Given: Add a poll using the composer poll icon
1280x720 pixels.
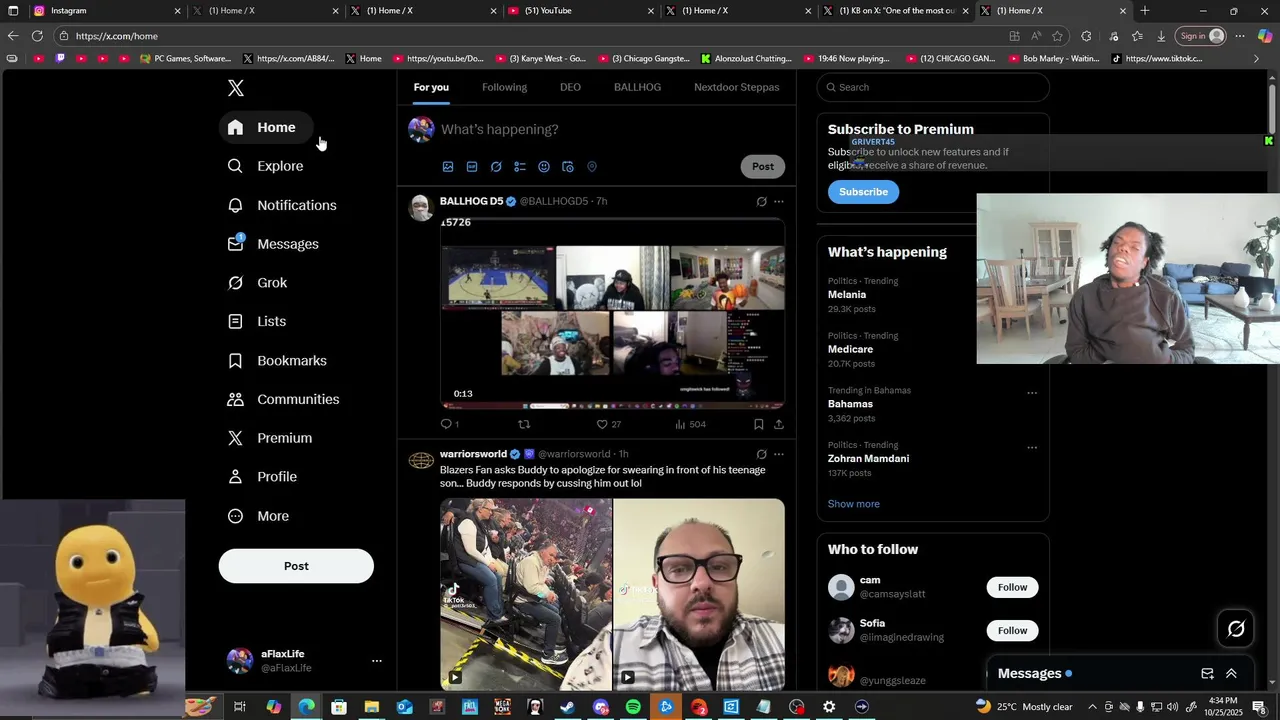Looking at the screenshot, I should tap(520, 167).
